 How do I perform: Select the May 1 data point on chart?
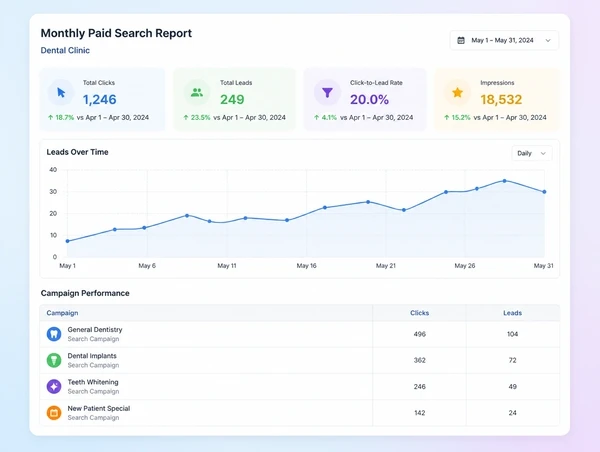[68, 241]
